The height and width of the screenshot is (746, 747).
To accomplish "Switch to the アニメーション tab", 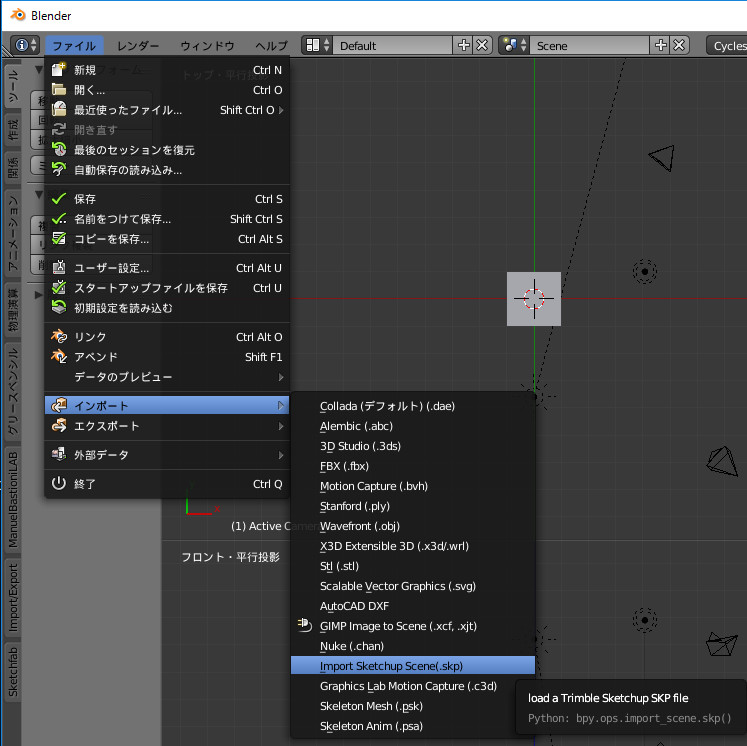I will point(12,233).
